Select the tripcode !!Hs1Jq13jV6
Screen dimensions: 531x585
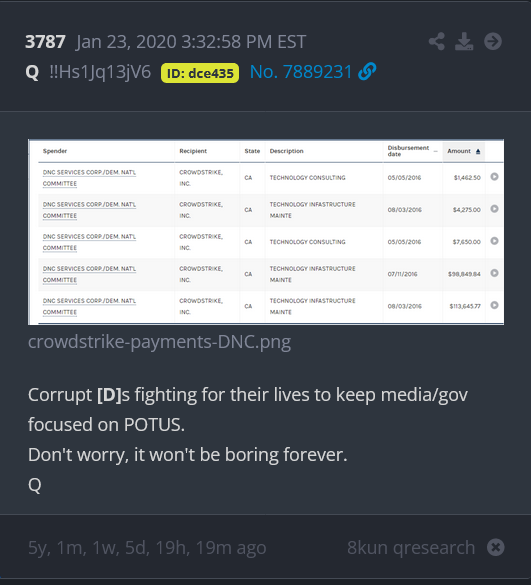click(100, 72)
